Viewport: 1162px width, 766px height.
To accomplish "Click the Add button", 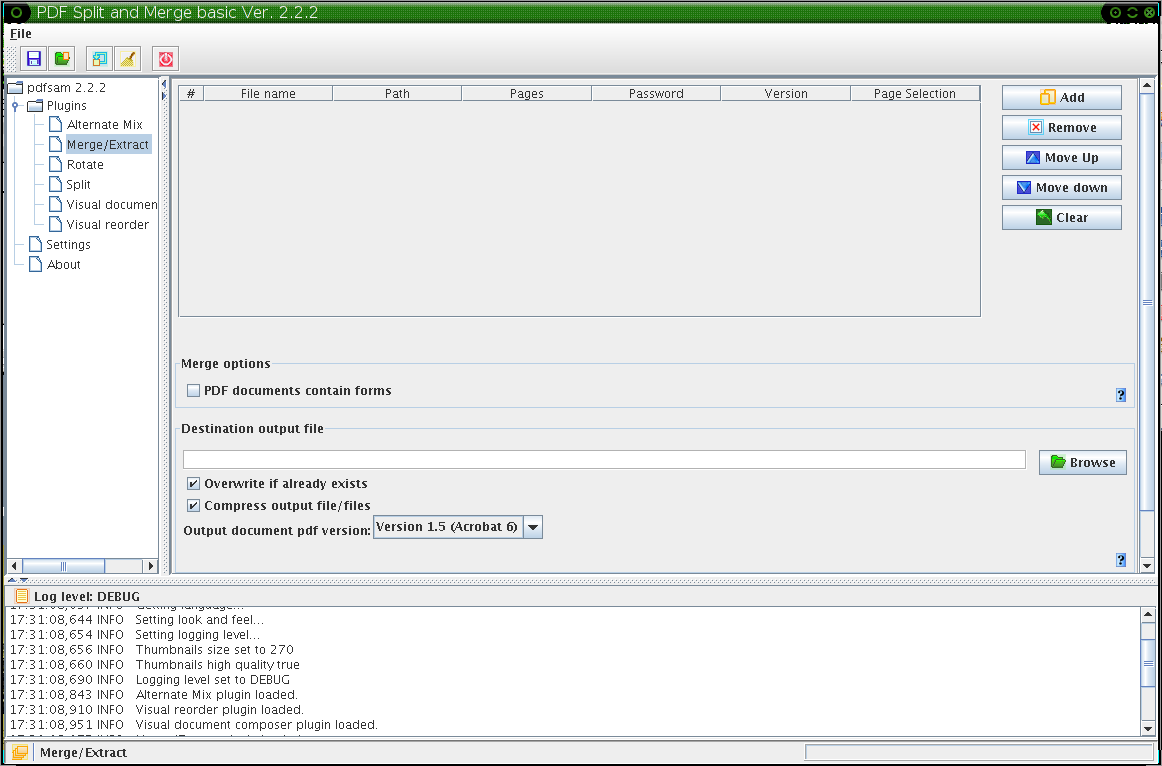I will tap(1061, 97).
